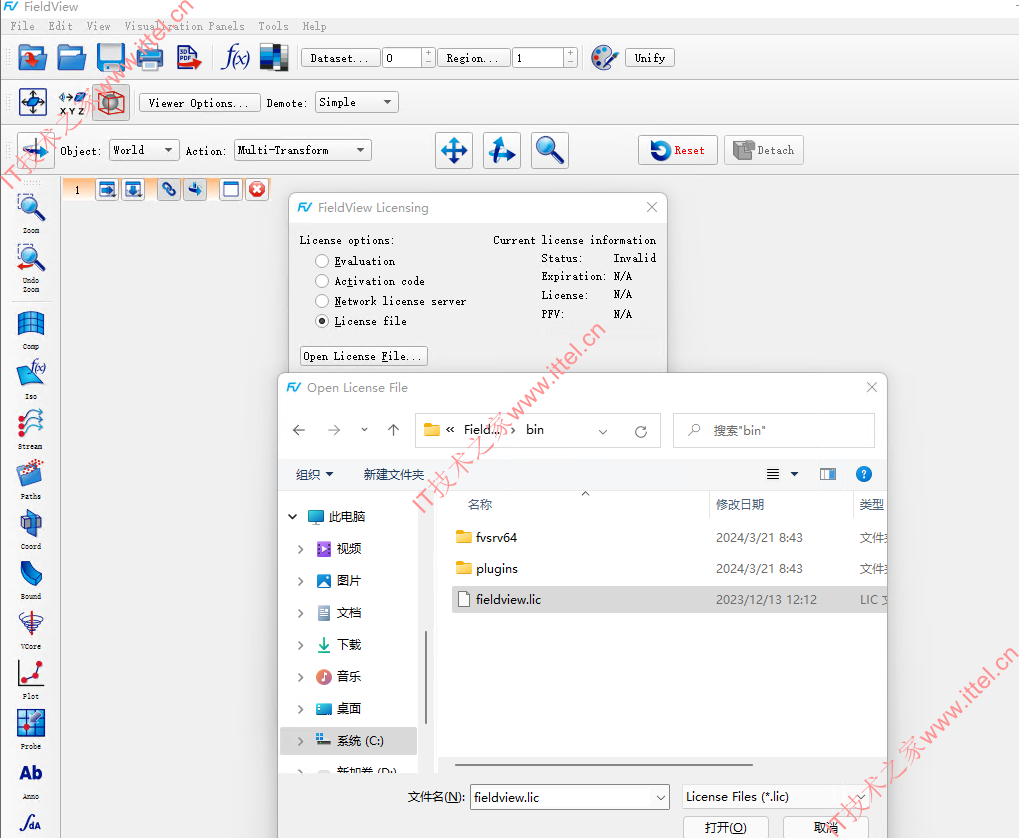Click the magnifier zoom icon in transform toolbar
Viewport: 1019px width, 838px height.
549,150
